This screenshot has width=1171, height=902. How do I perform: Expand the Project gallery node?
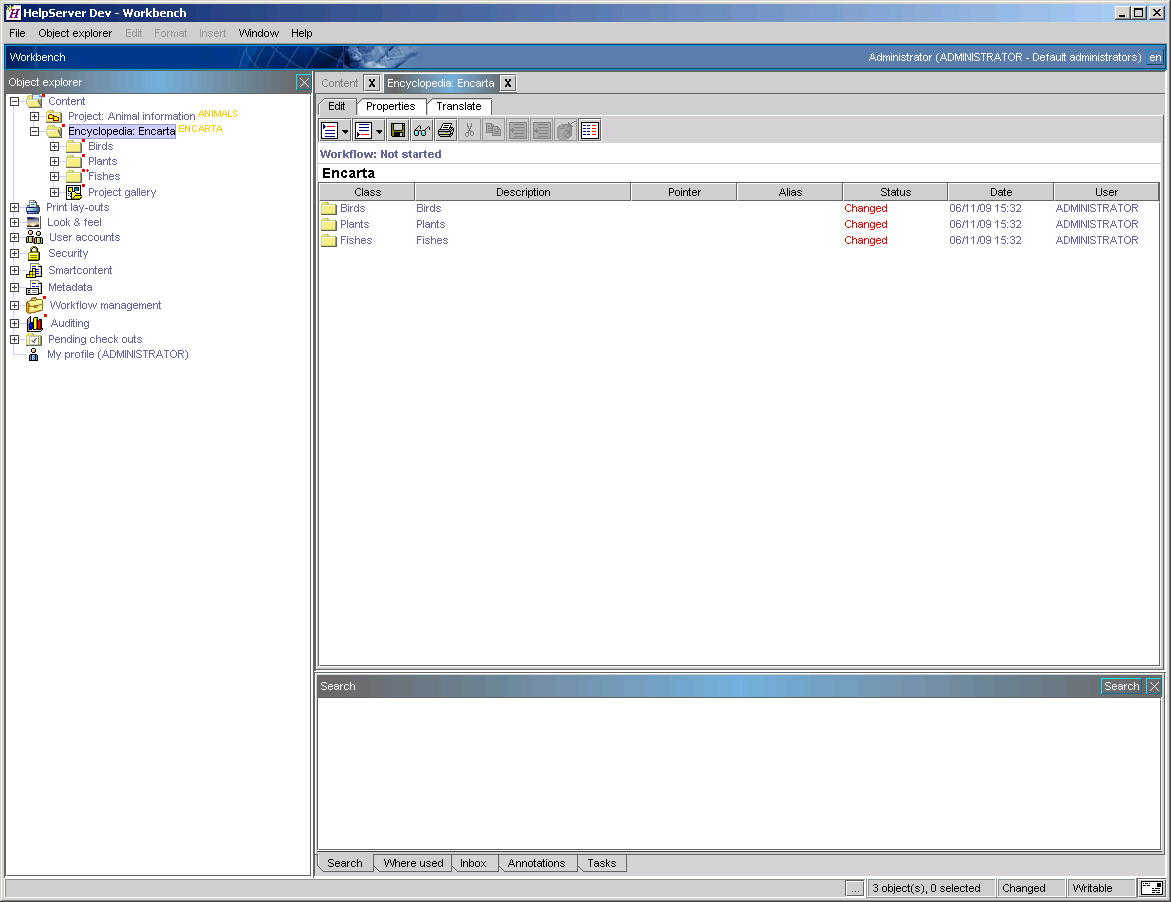tap(55, 192)
